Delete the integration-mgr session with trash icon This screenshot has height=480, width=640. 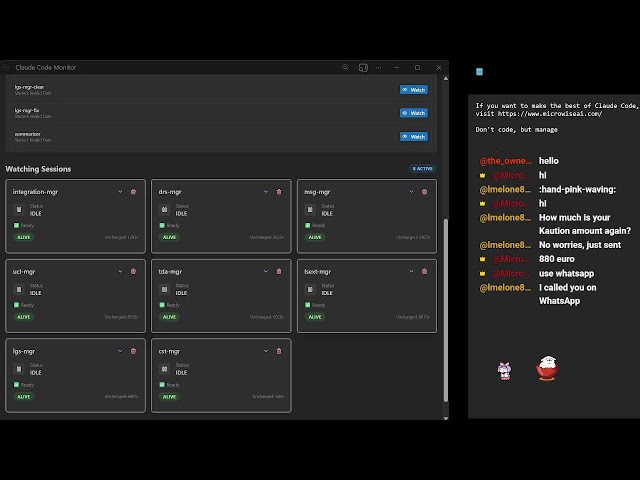[x=133, y=192]
